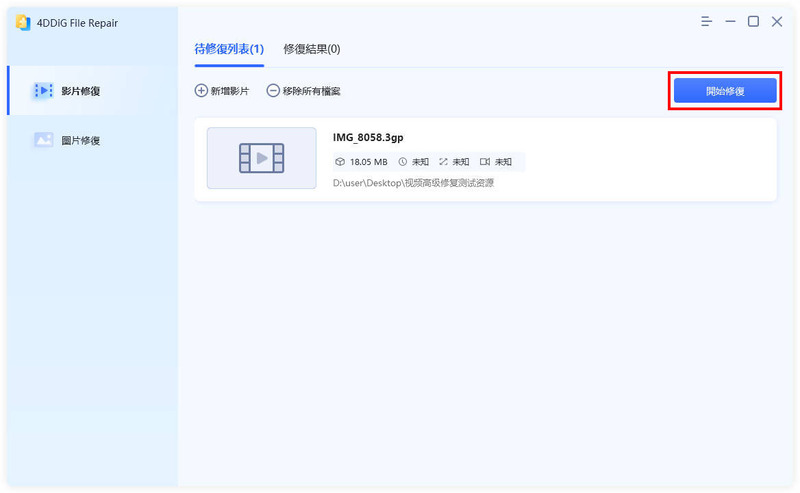
Task: Click the D:\user\Desktop file path text
Action: click(x=413, y=183)
